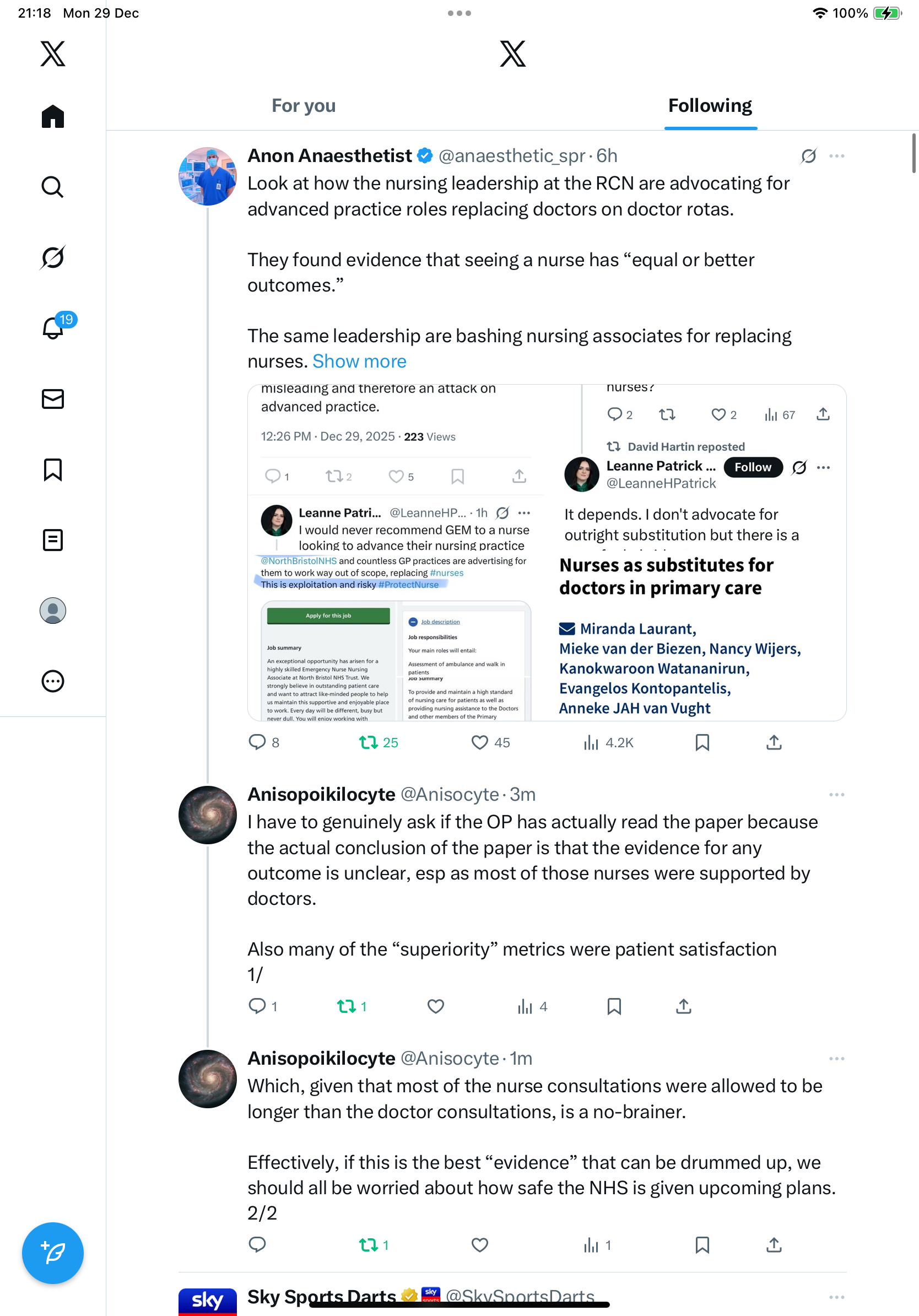Open Anon Anaesthetist's profile picture
This screenshot has height=1316, width=919.
pyautogui.click(x=207, y=176)
